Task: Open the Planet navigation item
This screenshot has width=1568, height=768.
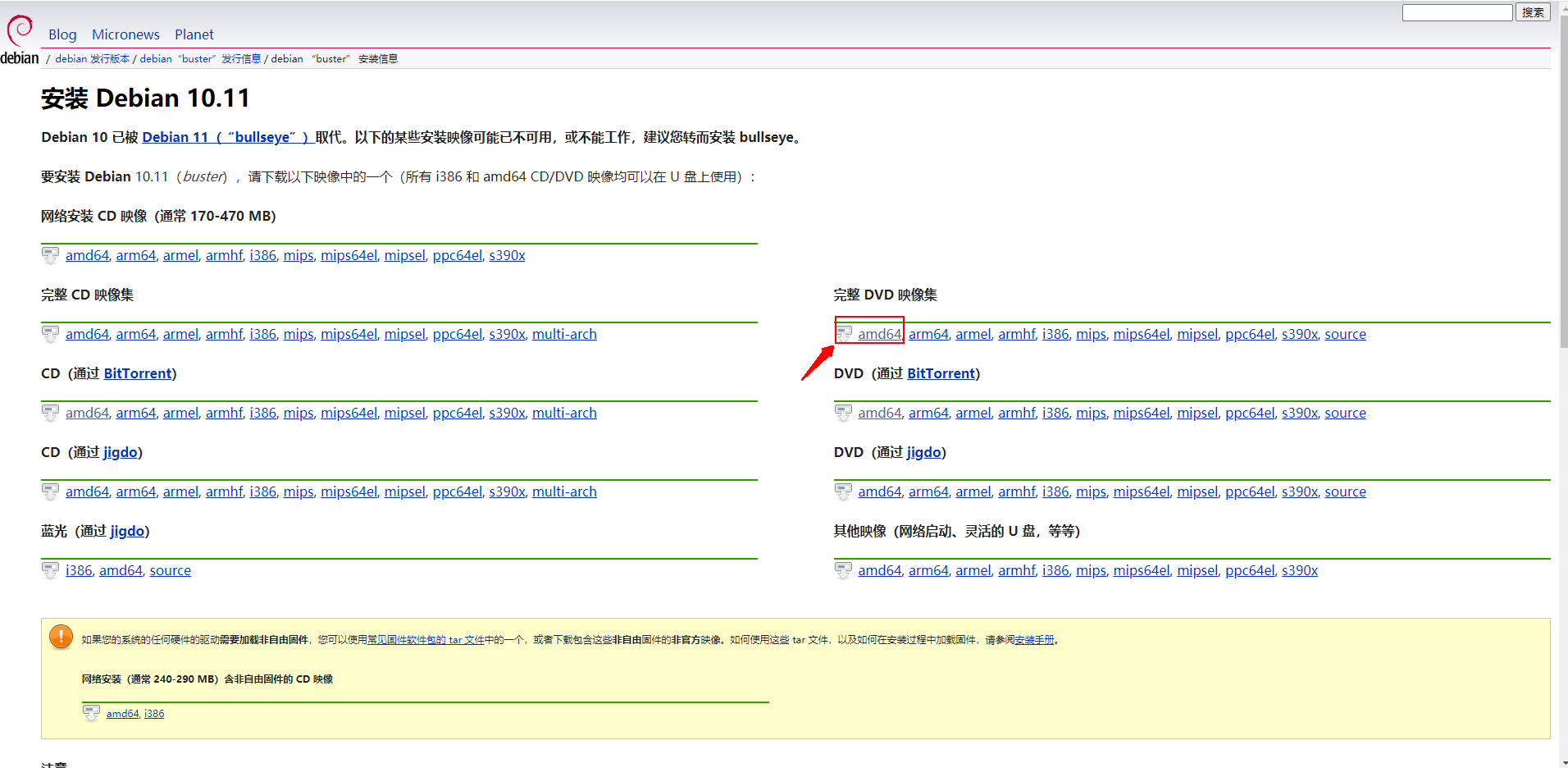Action: tap(194, 34)
